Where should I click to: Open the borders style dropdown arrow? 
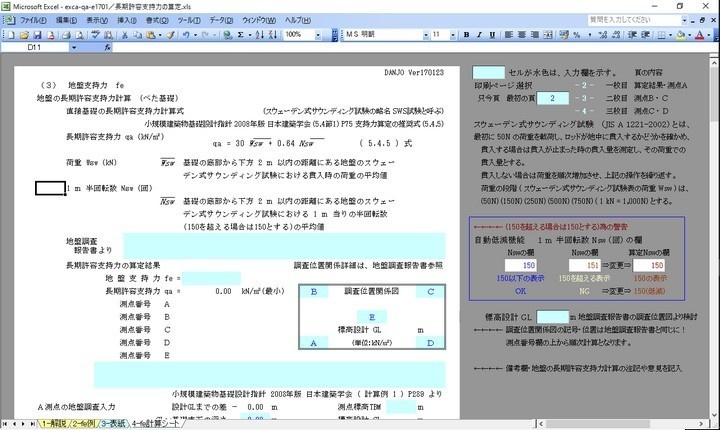670,35
